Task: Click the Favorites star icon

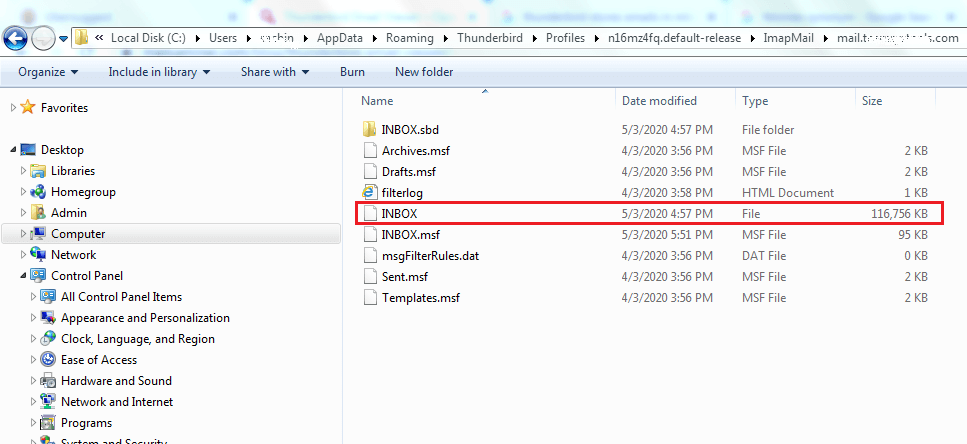Action: coord(28,107)
